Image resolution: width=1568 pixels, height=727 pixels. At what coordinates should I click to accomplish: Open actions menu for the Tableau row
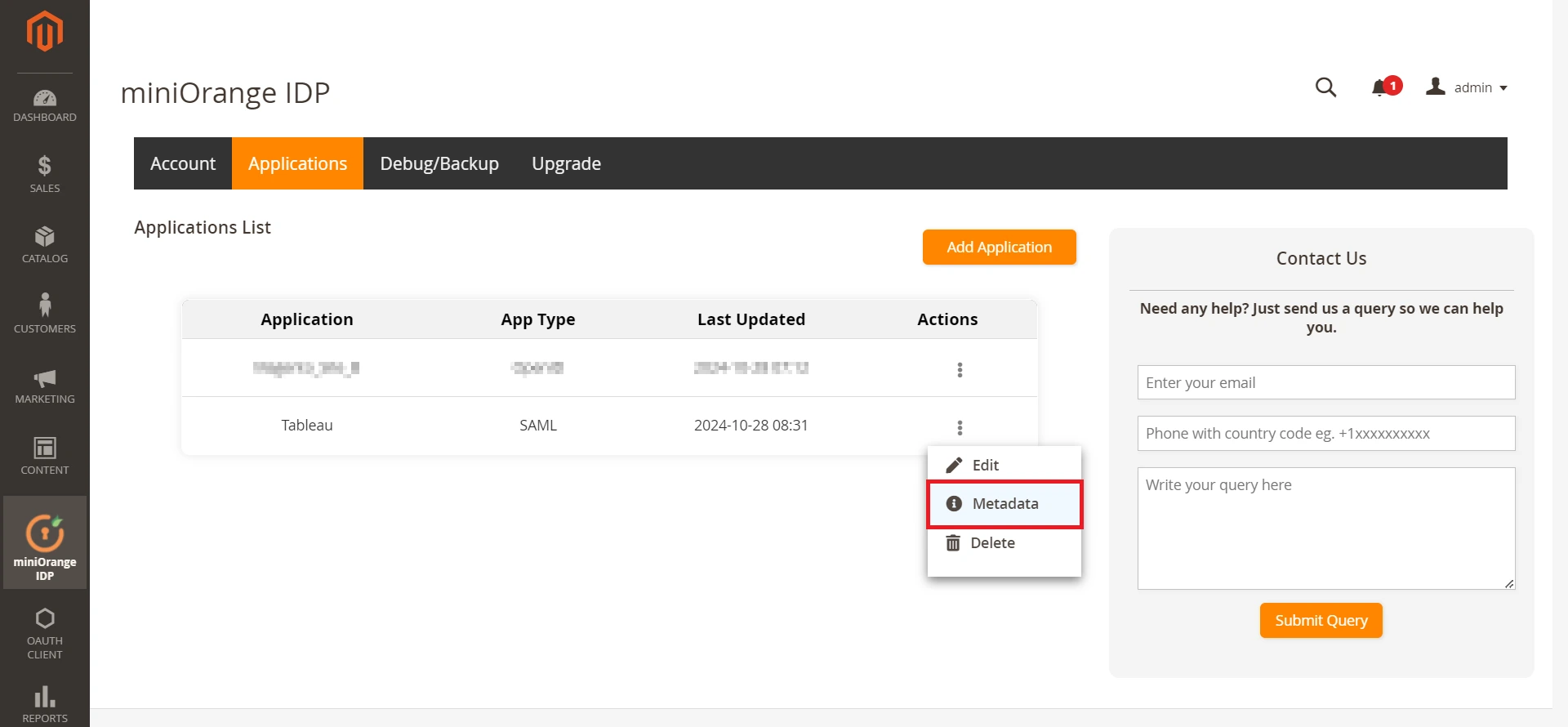coord(960,427)
